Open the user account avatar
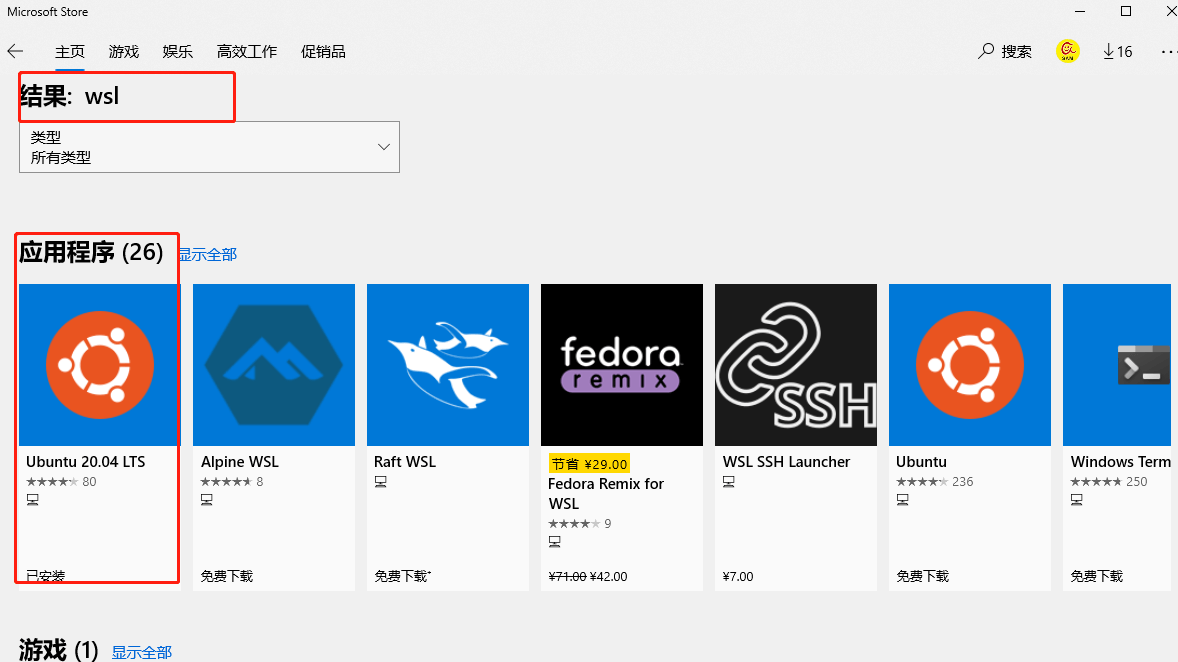This screenshot has width=1178, height=662. coord(1068,51)
